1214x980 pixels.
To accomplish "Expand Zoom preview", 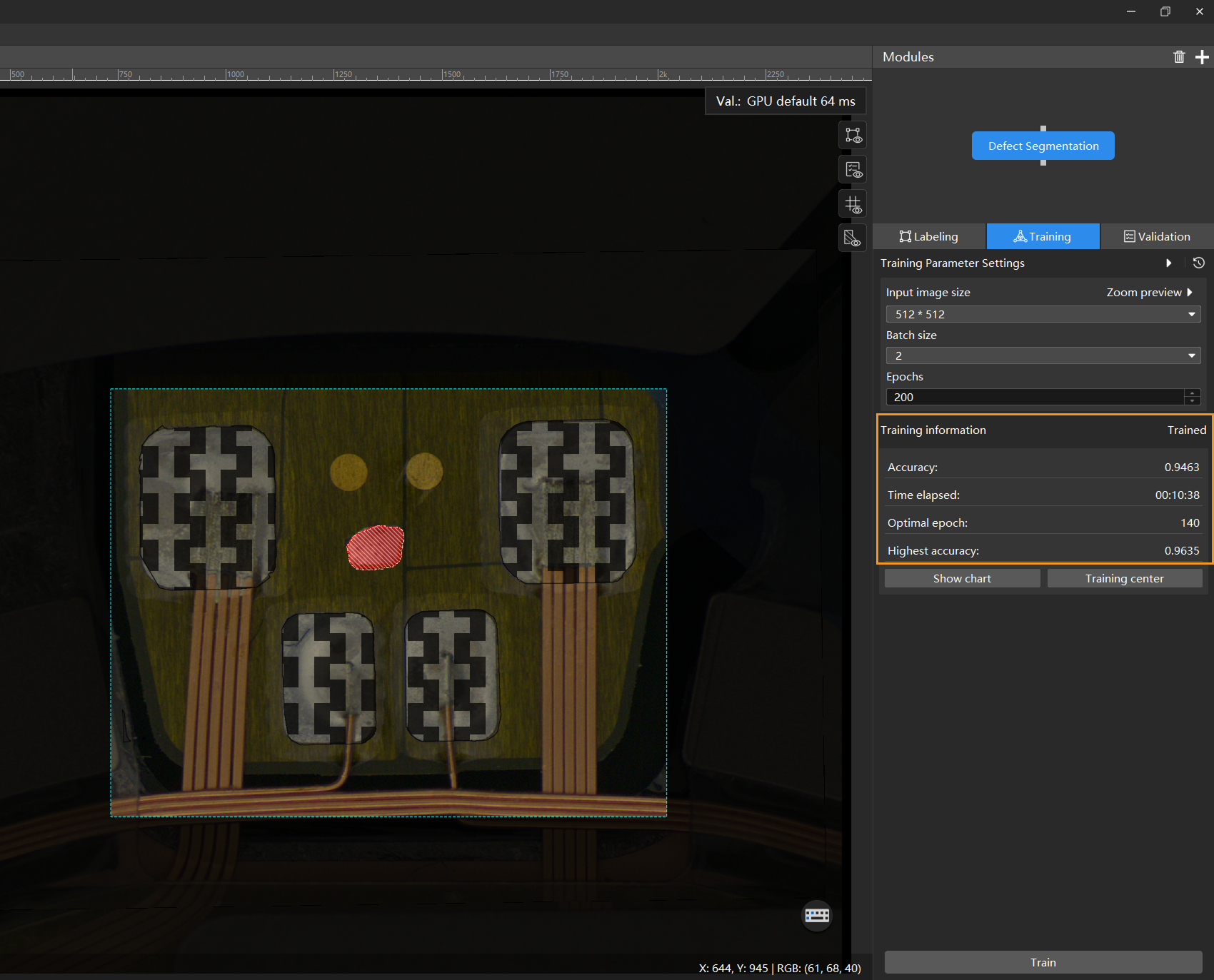I will pyautogui.click(x=1149, y=292).
